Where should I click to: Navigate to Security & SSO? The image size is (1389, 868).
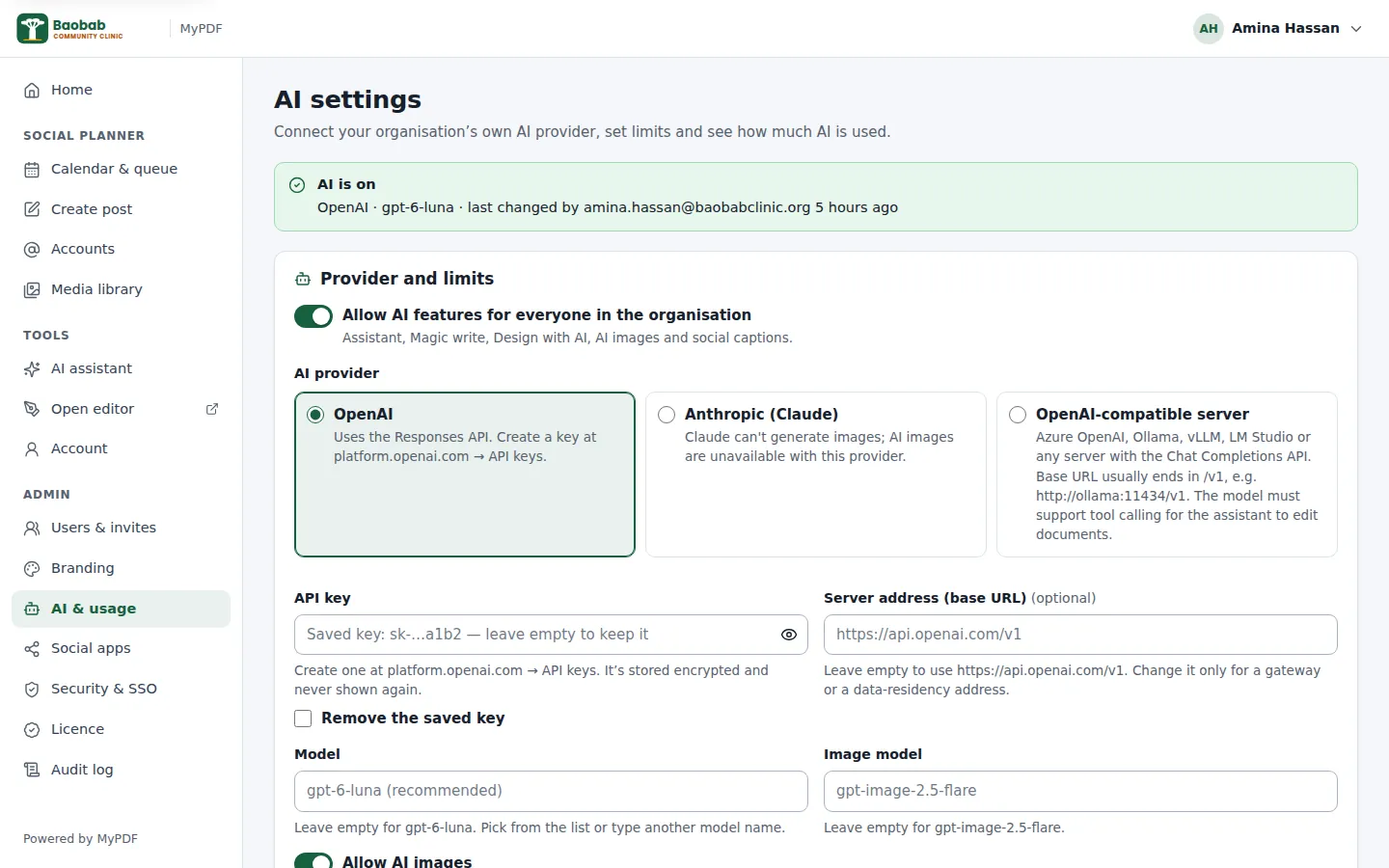[x=122, y=689]
